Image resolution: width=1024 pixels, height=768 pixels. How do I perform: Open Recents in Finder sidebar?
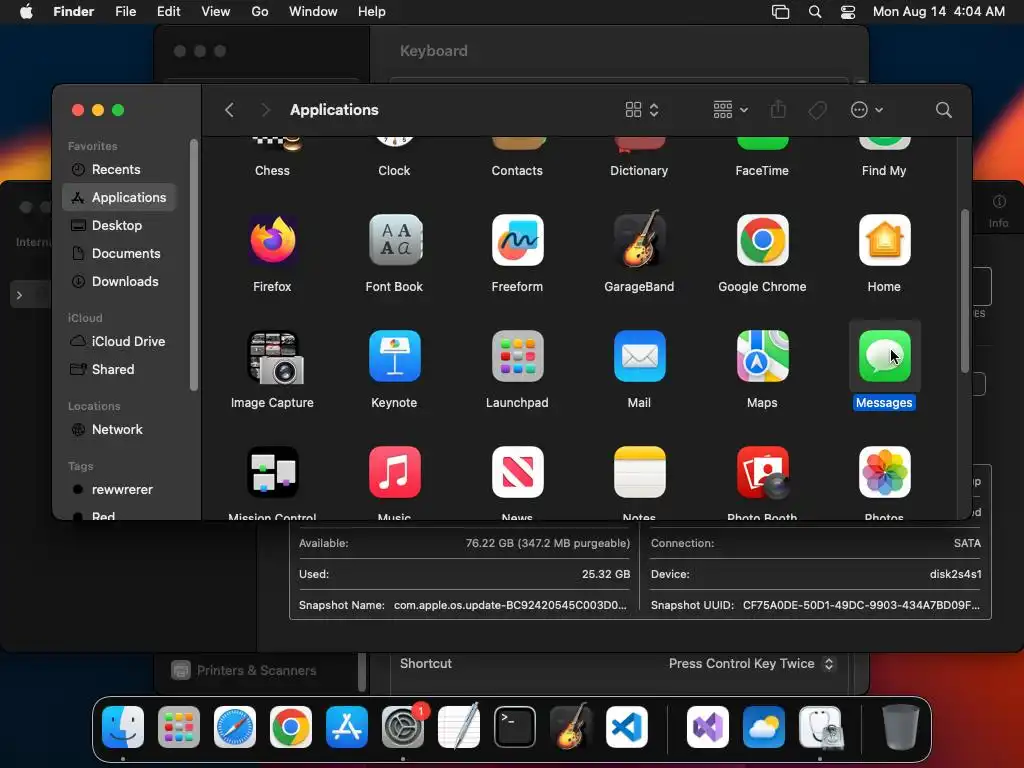pyautogui.click(x=119, y=170)
